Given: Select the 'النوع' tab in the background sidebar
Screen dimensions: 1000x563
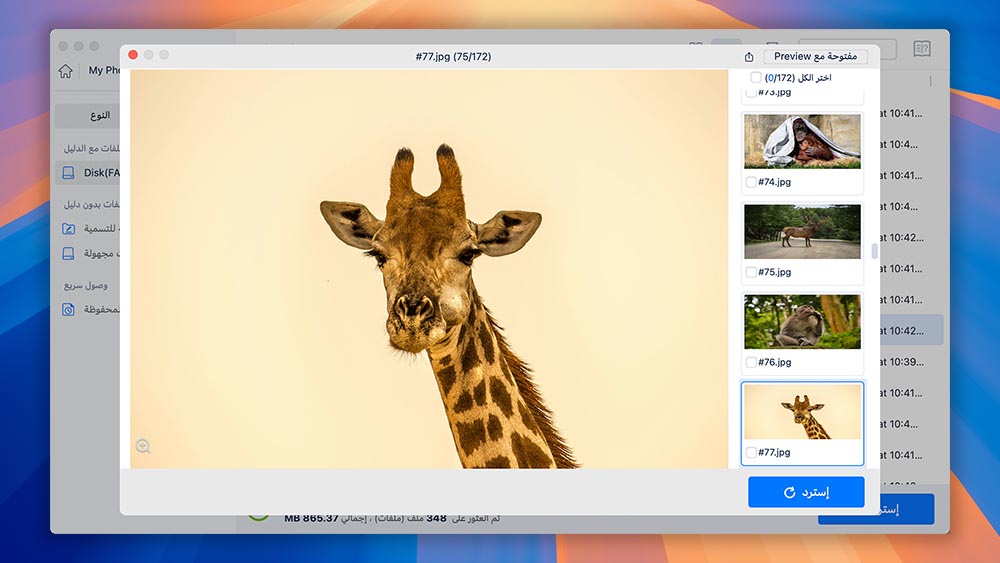Looking at the screenshot, I should point(87,115).
